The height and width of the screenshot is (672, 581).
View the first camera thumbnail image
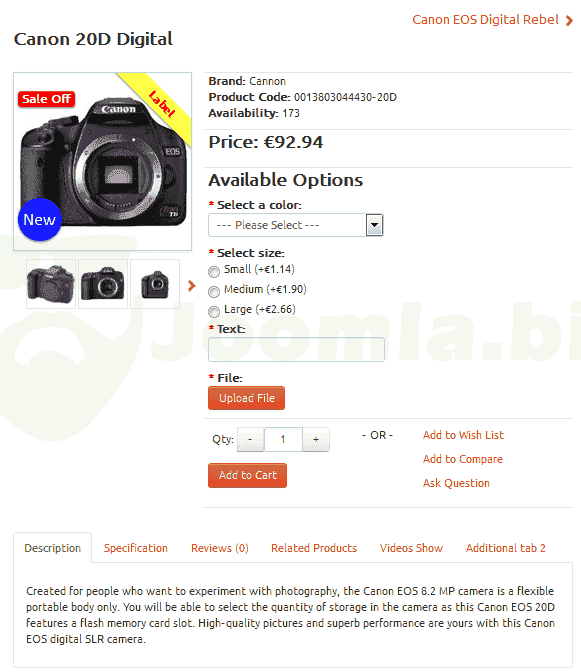pos(51,284)
